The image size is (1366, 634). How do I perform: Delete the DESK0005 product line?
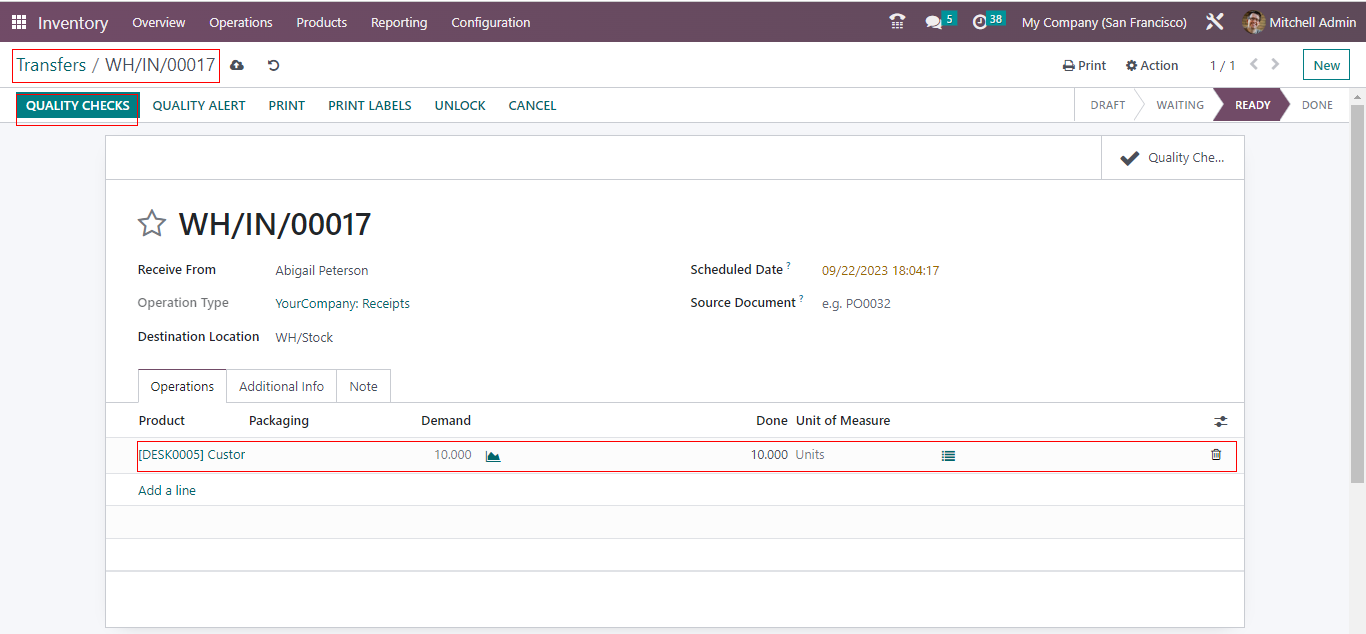(1216, 455)
